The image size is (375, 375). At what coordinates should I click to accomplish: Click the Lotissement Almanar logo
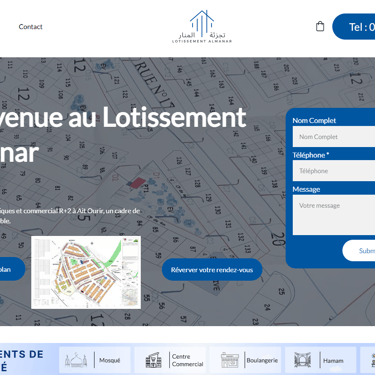[x=202, y=27]
